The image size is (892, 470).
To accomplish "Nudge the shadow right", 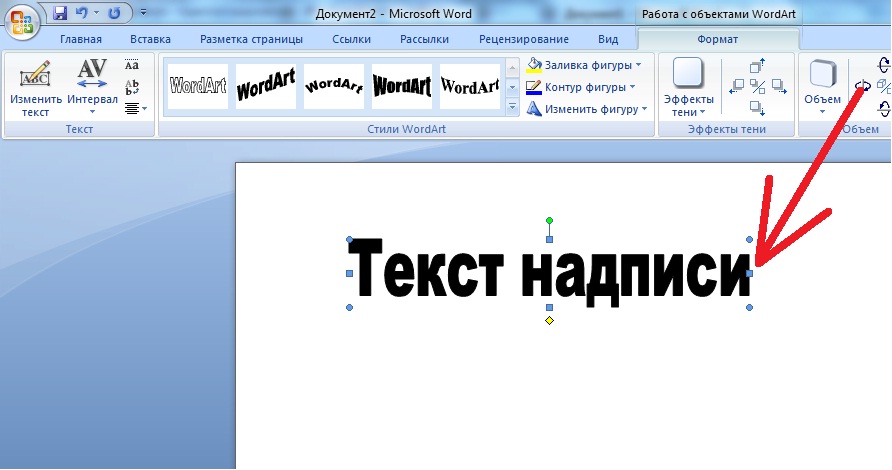I will pos(779,86).
